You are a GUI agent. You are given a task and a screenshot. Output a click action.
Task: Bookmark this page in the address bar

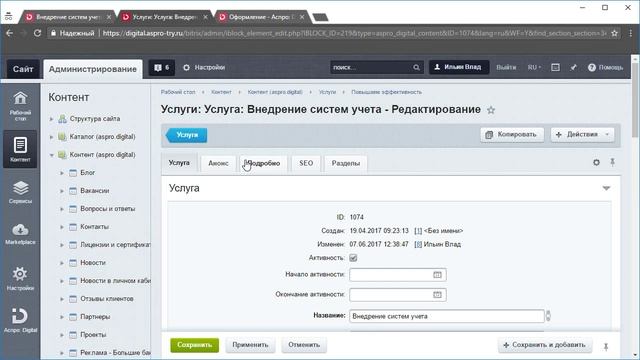coord(614,33)
